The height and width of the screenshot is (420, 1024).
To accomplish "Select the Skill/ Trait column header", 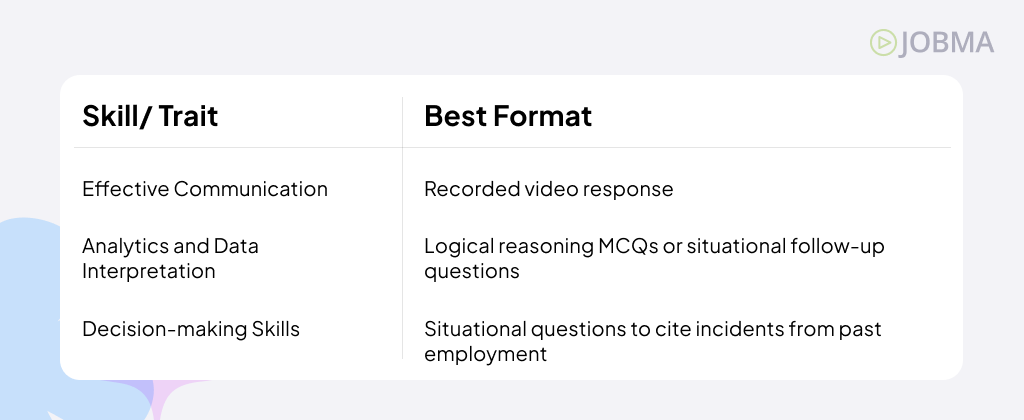I will coord(150,116).
